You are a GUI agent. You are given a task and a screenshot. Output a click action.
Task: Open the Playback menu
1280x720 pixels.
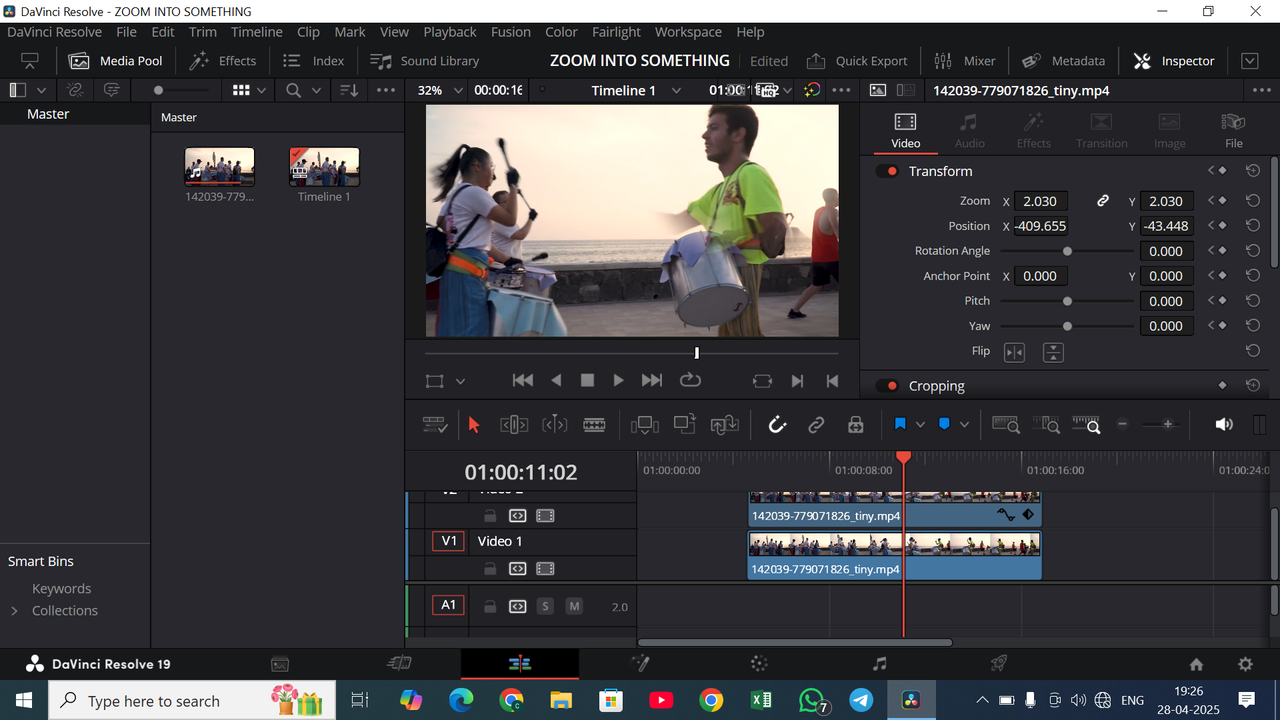[x=449, y=31]
